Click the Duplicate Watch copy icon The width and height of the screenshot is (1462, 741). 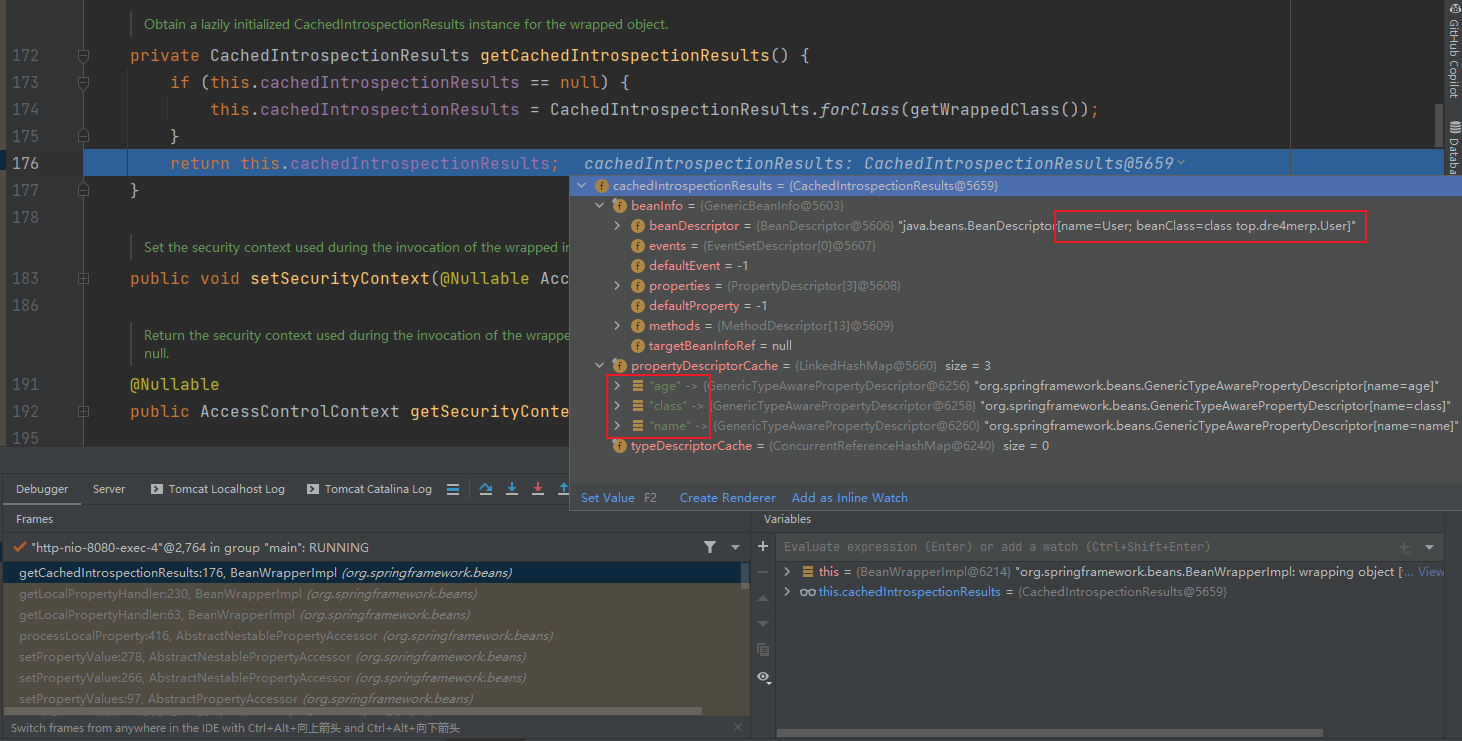click(763, 649)
